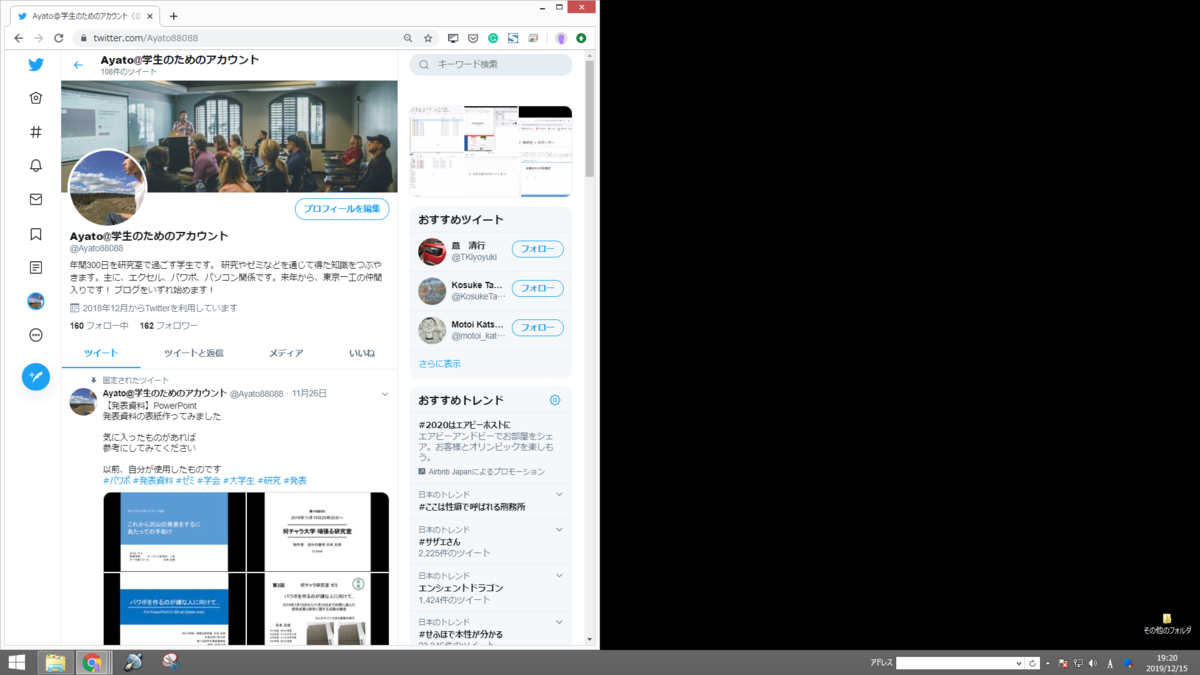This screenshot has height=675, width=1200.
Task: Click the プロフィールを編集 button
Action: [344, 208]
